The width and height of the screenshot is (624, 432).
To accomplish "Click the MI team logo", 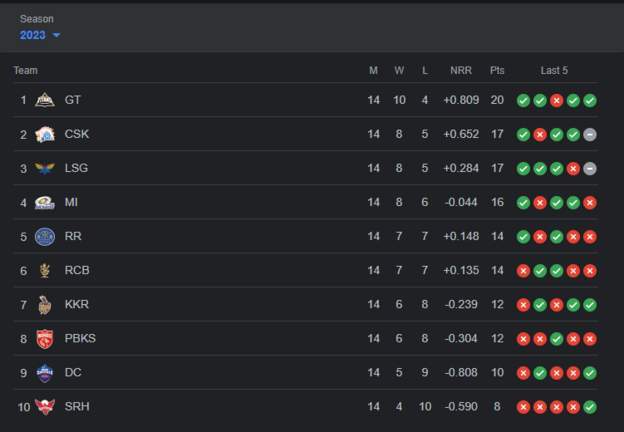I will point(45,202).
